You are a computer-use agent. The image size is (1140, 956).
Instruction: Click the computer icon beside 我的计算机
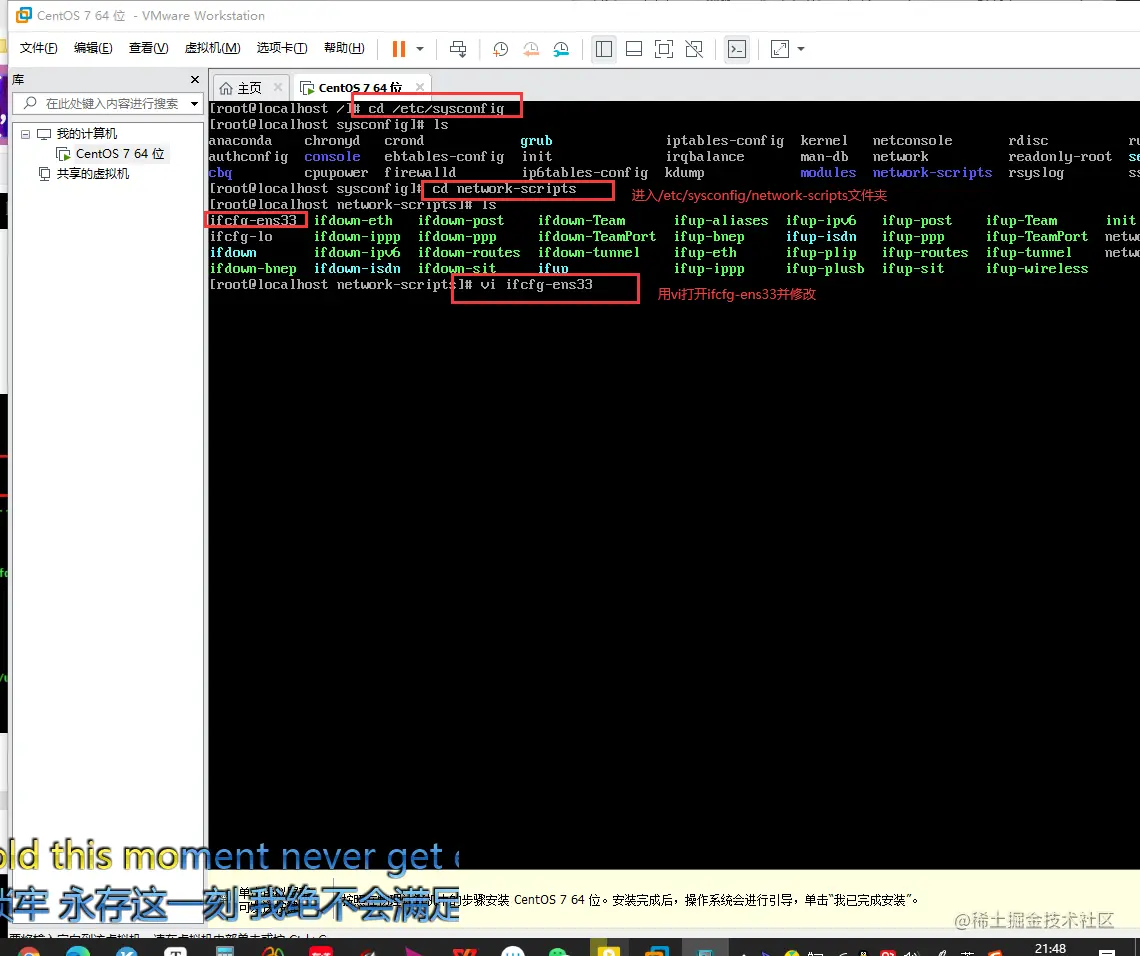pos(44,134)
